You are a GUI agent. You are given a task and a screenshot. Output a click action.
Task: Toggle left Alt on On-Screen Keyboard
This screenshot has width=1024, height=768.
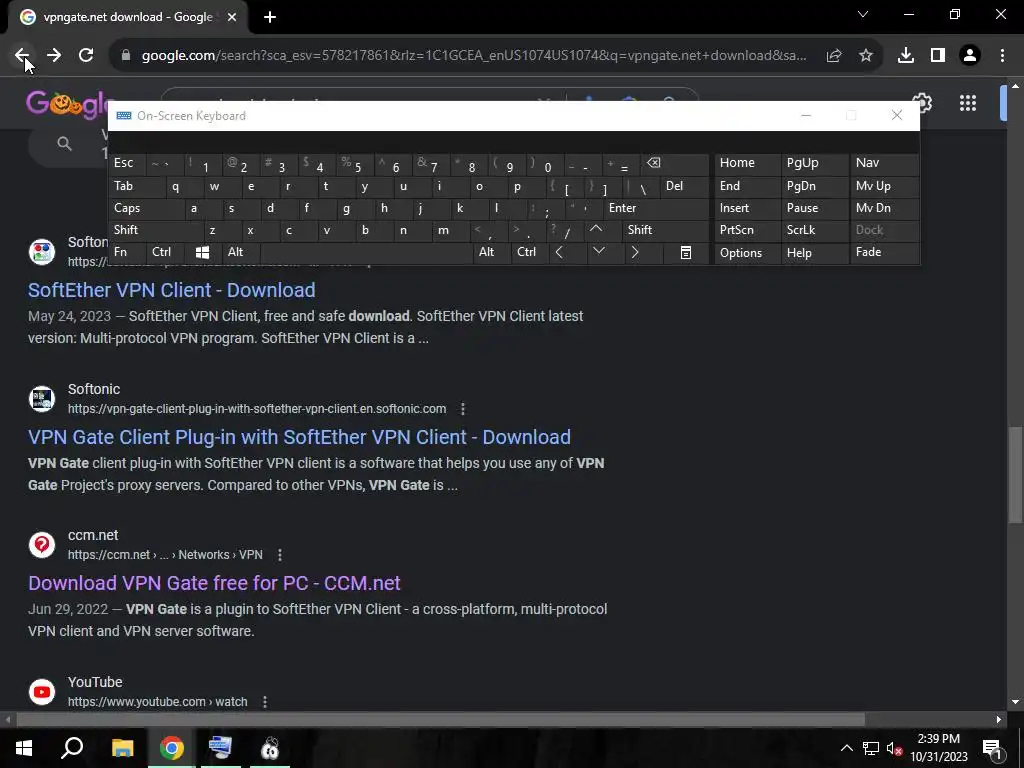[240, 252]
